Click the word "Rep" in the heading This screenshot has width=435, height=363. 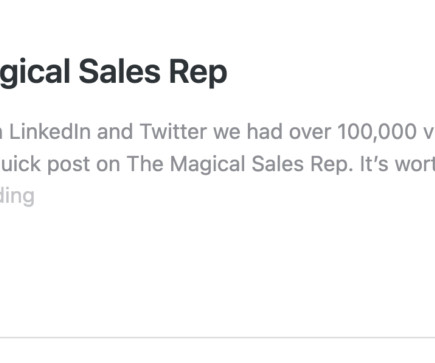(x=198, y=73)
